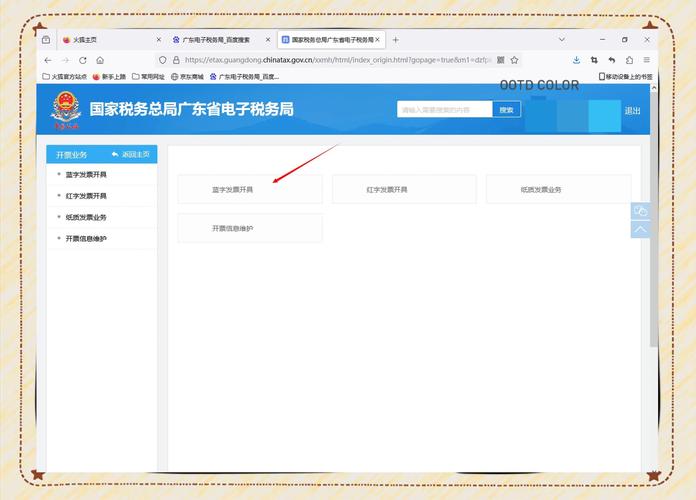696x500 pixels.
Task: Click the padlock site security icon
Action: pos(176,60)
